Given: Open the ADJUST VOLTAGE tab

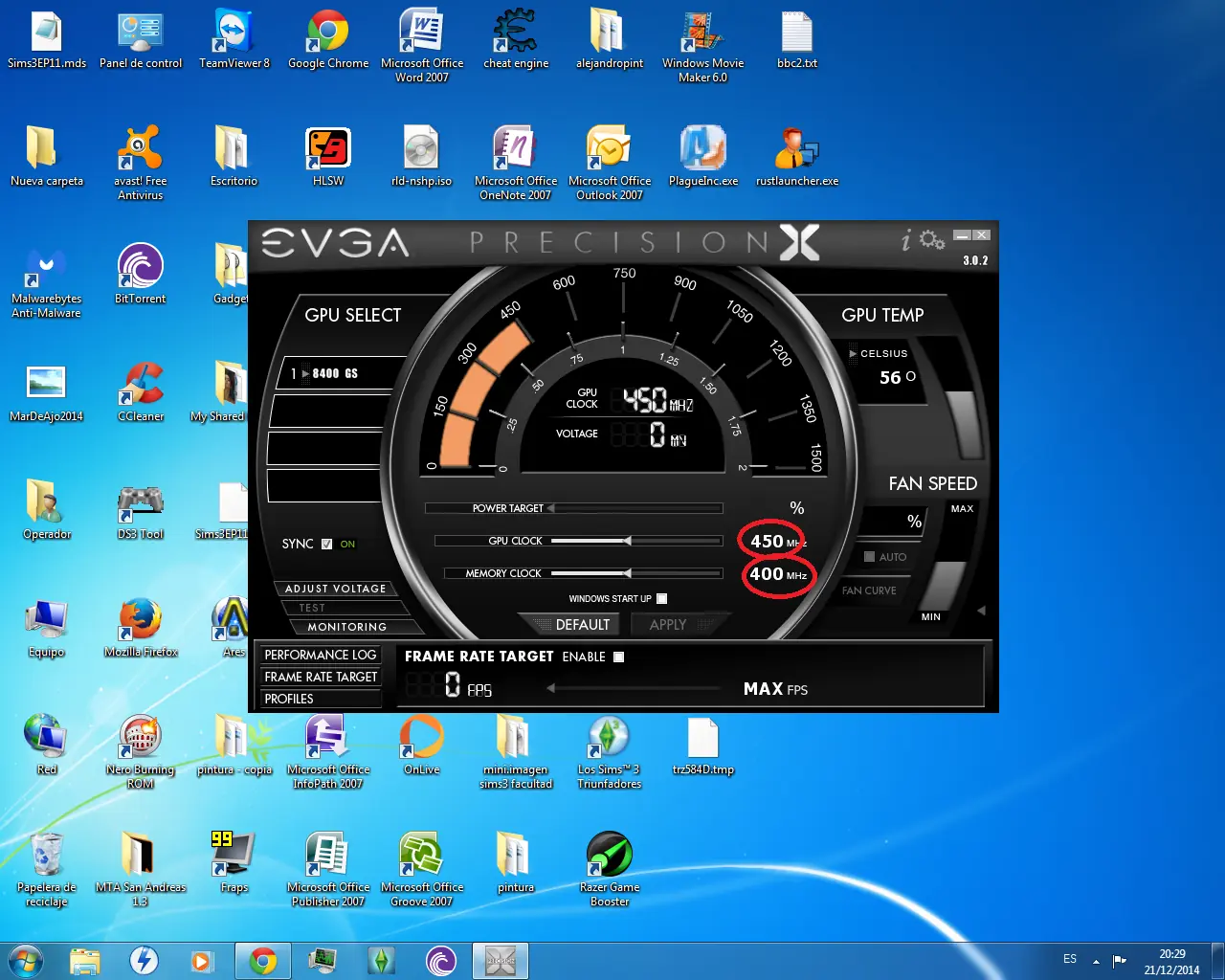Looking at the screenshot, I should [335, 589].
